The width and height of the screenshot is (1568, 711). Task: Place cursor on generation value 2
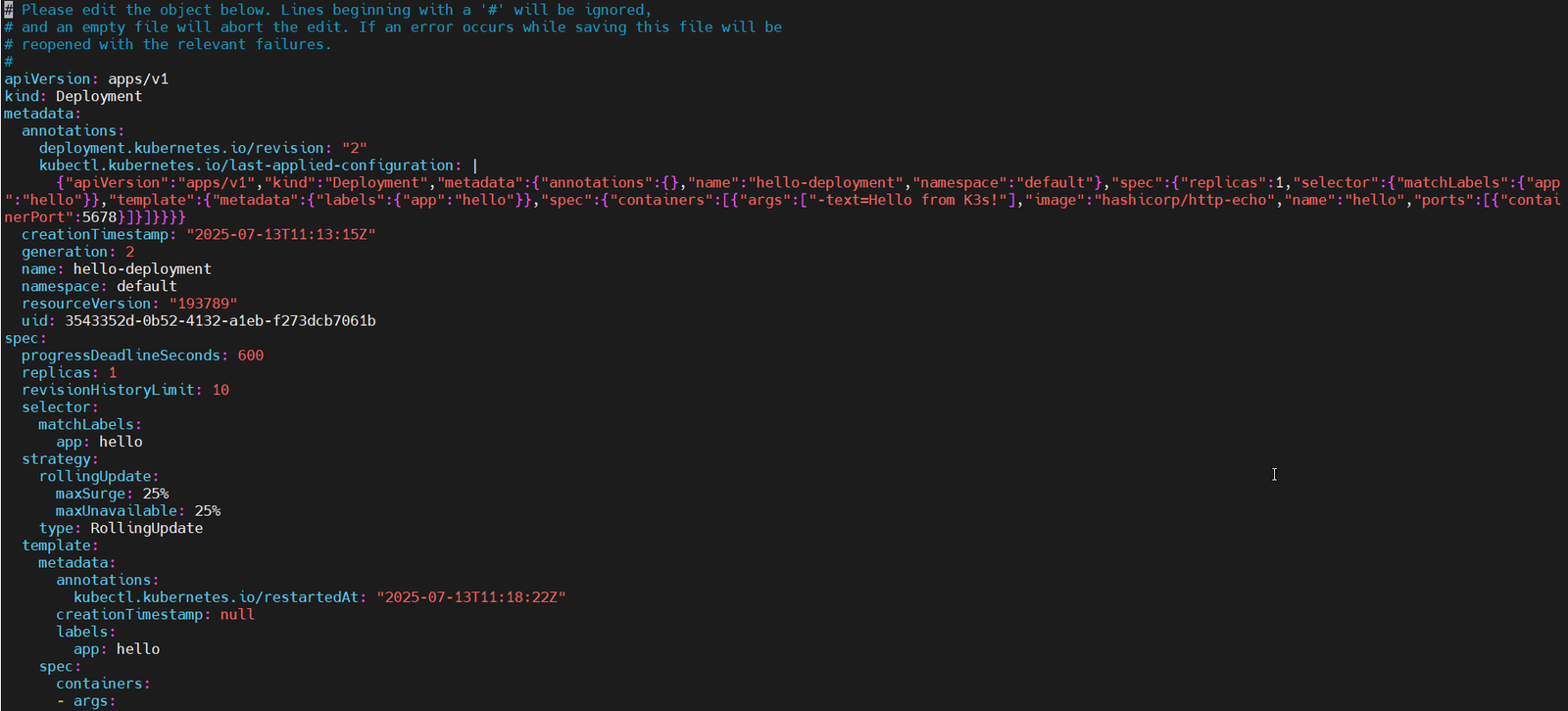[x=129, y=252]
